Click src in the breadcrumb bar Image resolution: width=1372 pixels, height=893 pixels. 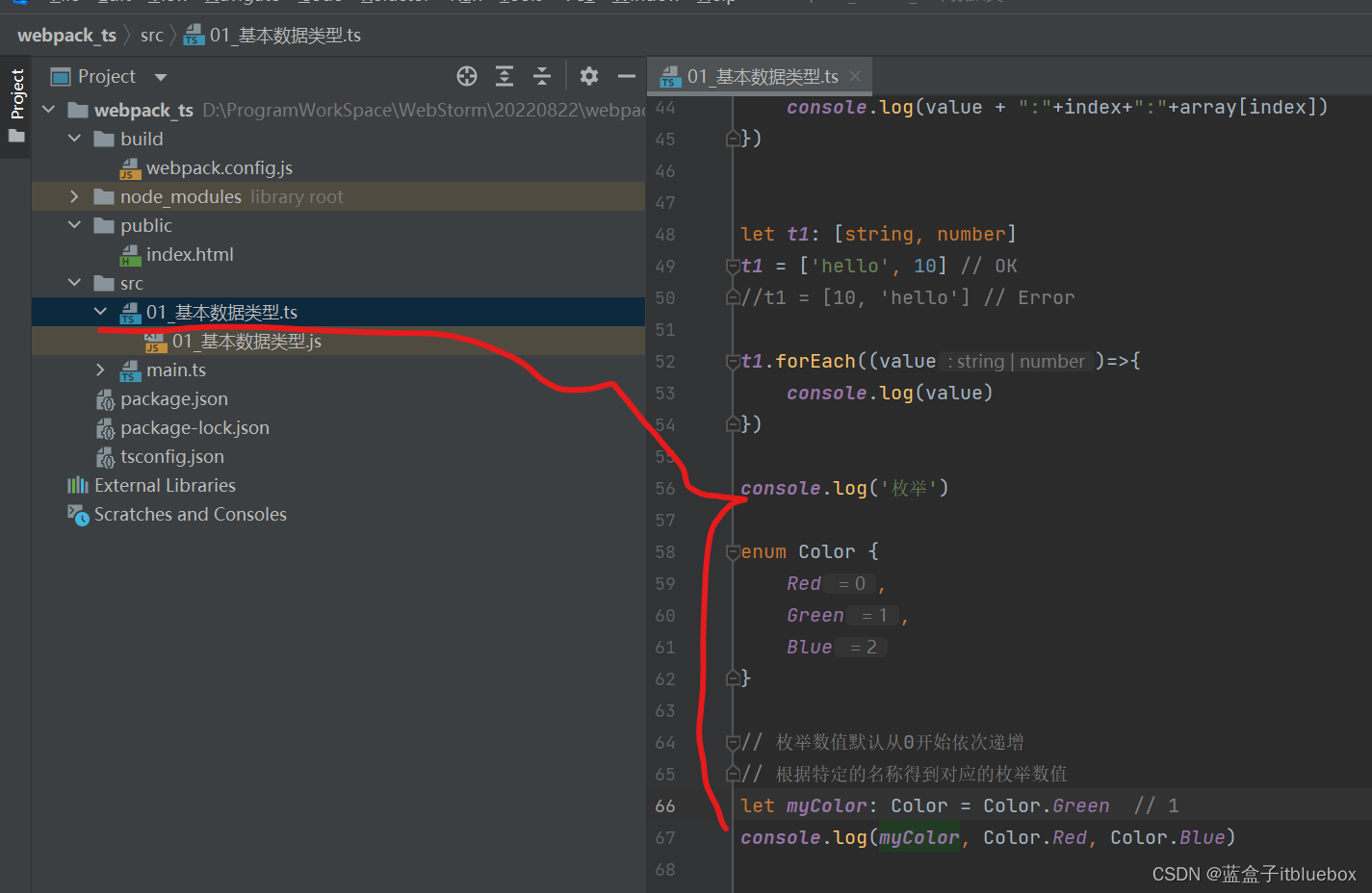[152, 36]
